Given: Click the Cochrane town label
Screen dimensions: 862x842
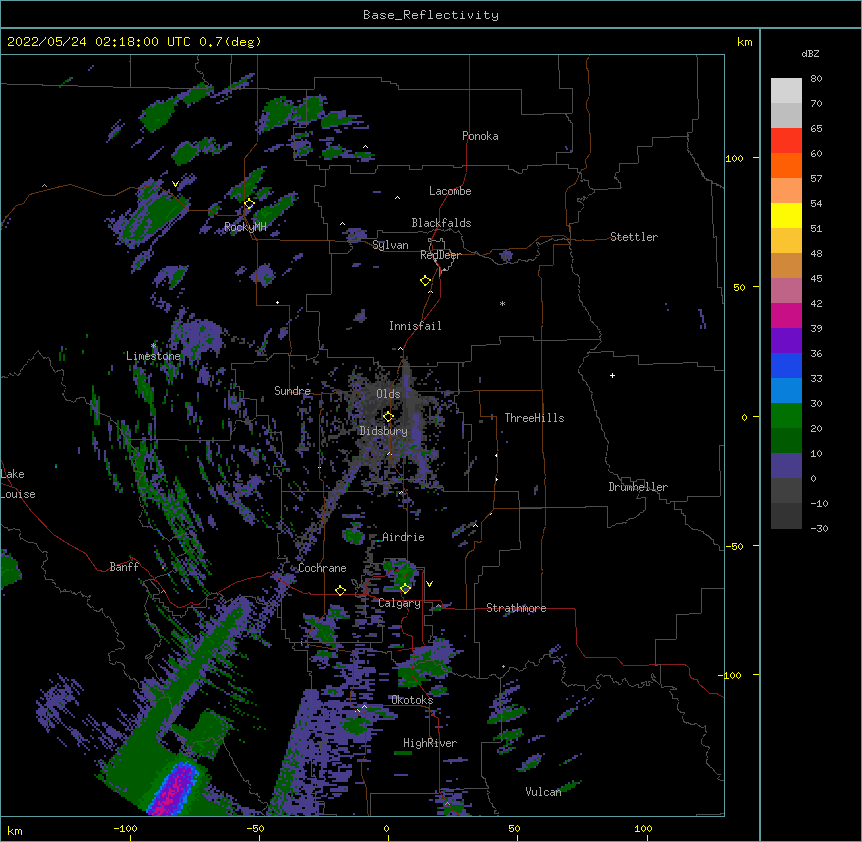Looking at the screenshot, I should click(322, 568).
